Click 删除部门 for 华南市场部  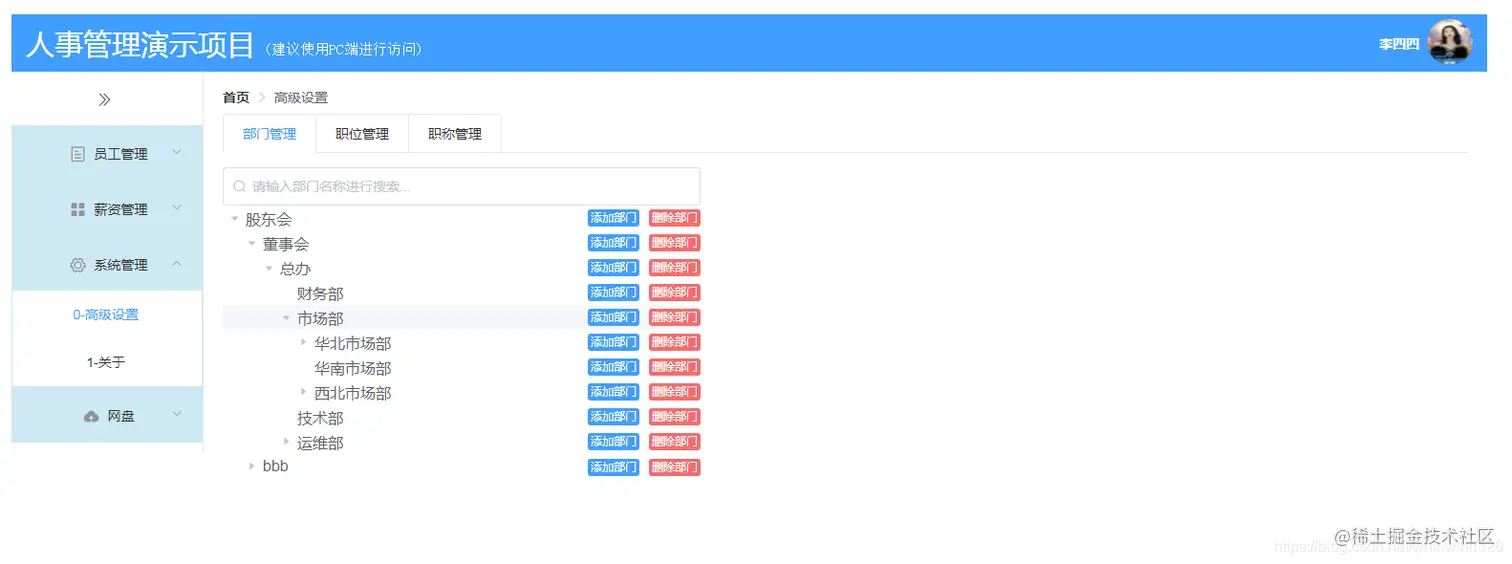(674, 367)
